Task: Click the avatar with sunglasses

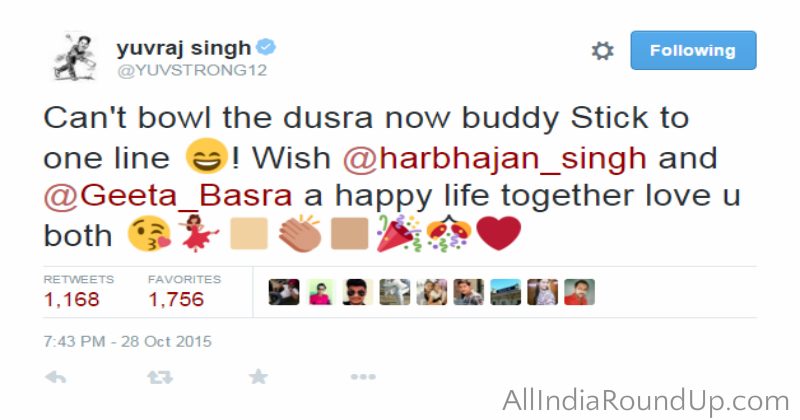Action: [358, 292]
